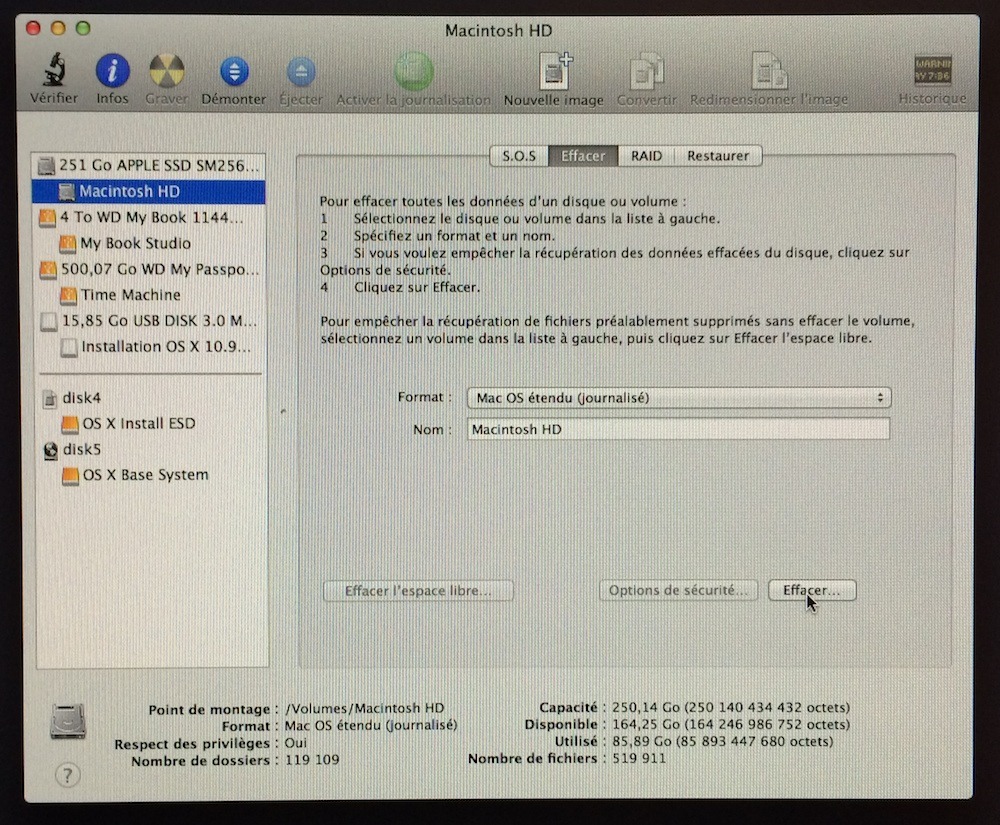This screenshot has width=1000, height=825.
Task: Click the Installation OS X 10.9 volume icon
Action: 69,347
